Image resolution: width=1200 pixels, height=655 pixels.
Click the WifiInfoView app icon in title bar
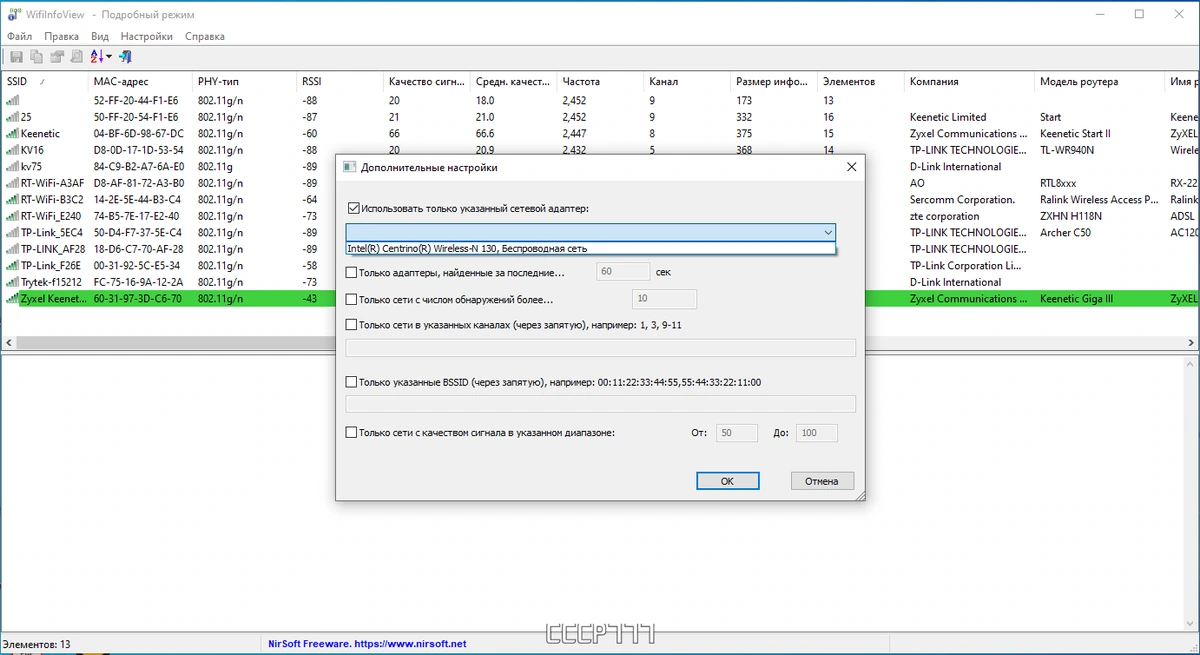(x=13, y=15)
